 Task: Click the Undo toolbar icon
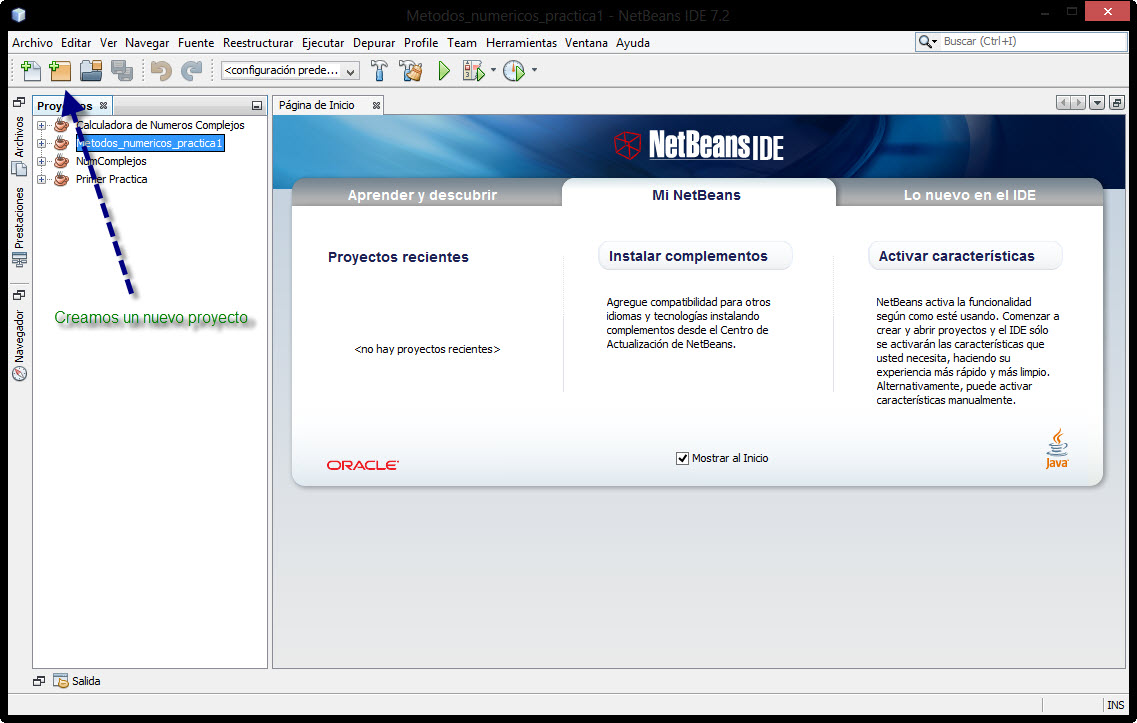click(161, 70)
